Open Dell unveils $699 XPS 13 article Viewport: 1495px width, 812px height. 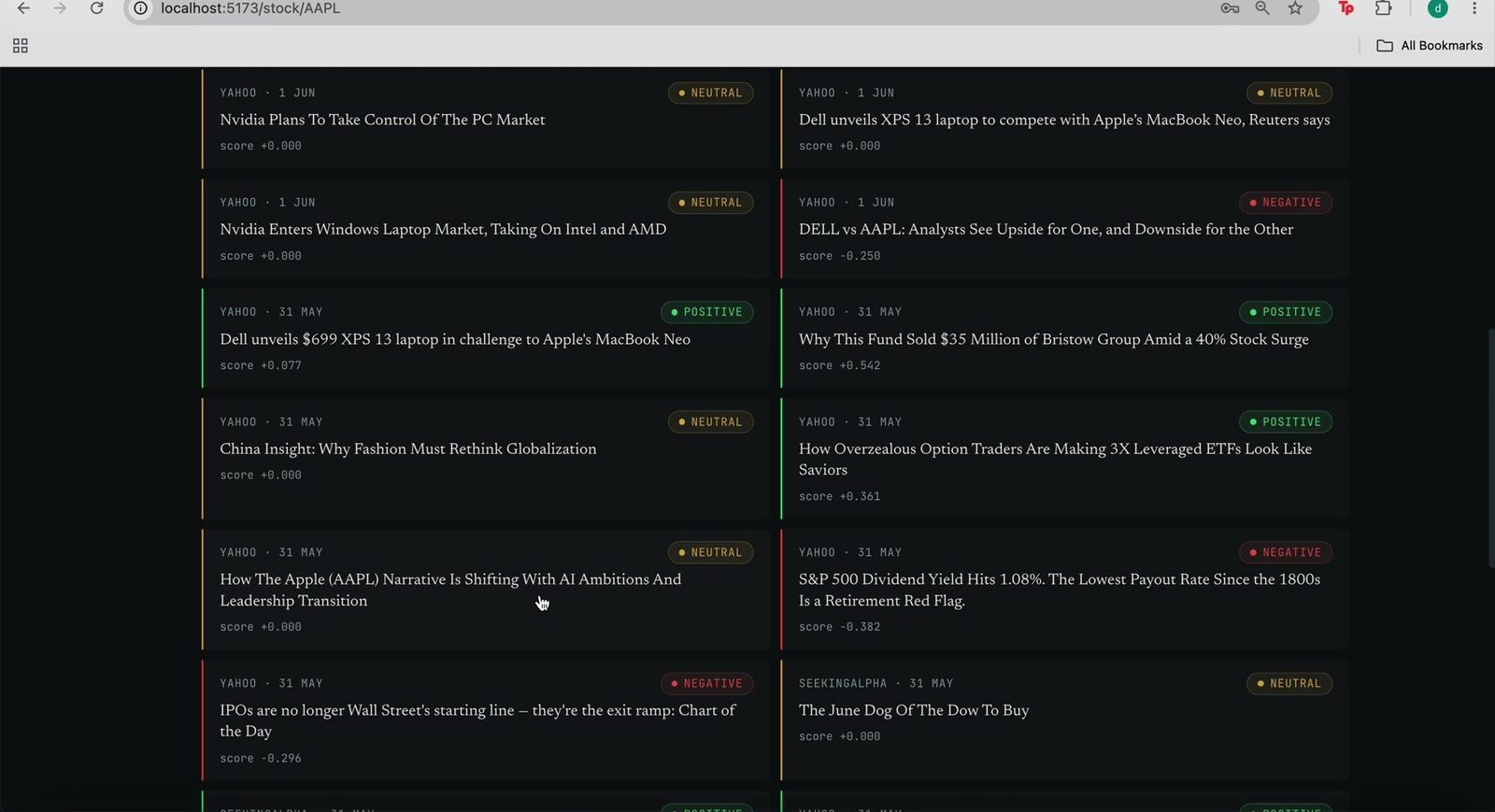click(455, 339)
